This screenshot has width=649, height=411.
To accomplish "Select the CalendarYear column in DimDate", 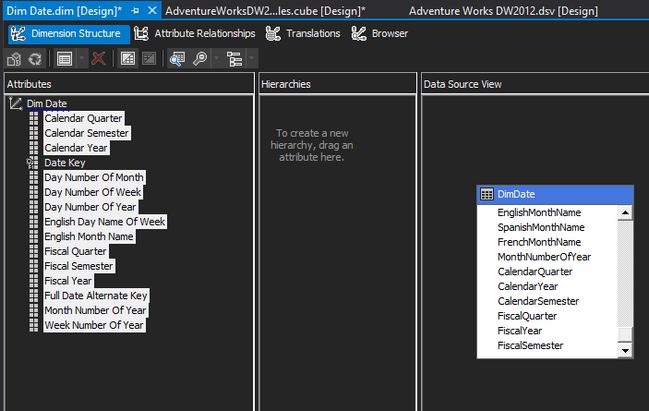I will [x=527, y=286].
